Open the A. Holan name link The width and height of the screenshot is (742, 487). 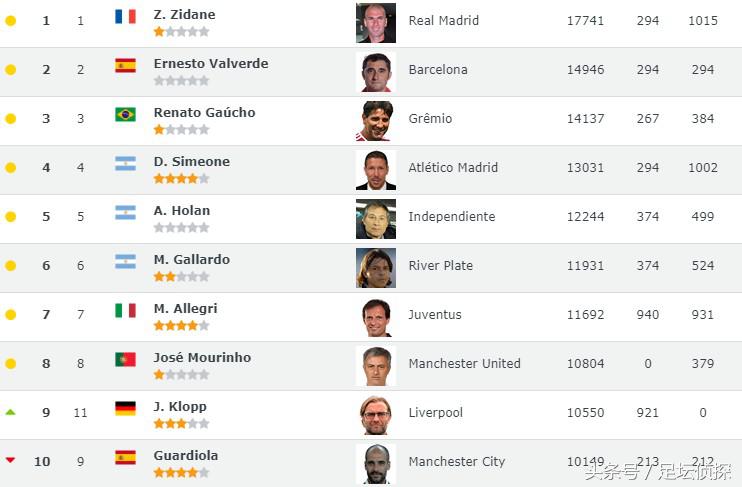click(182, 210)
